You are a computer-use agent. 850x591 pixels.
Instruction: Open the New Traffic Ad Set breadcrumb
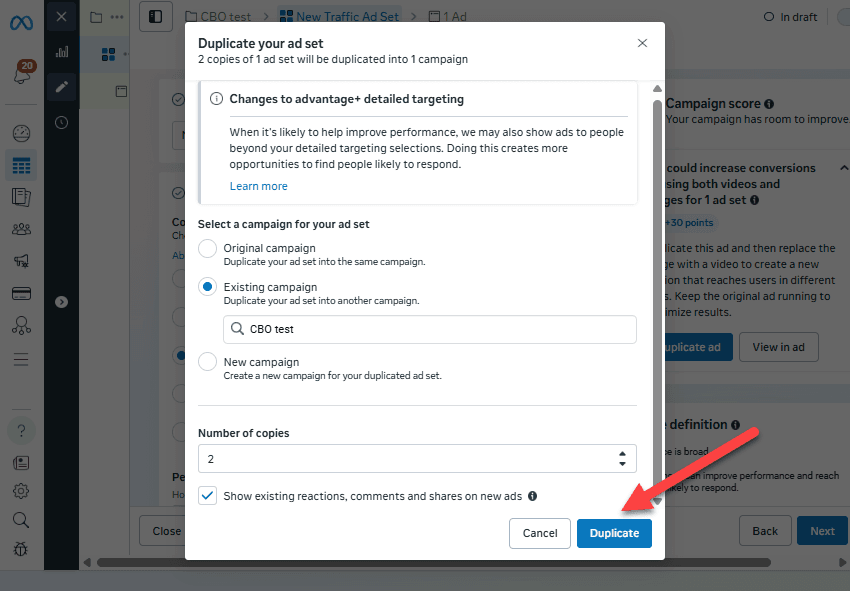point(340,17)
